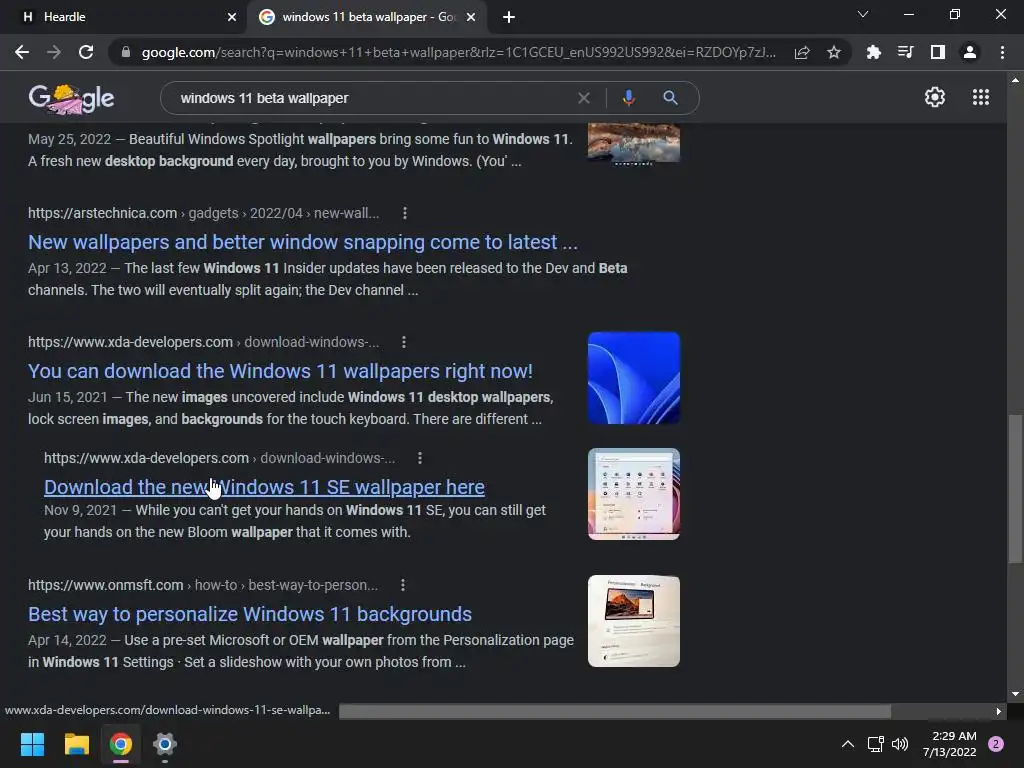The image size is (1024, 768).
Task: Click the magnifier search button
Action: [x=670, y=98]
